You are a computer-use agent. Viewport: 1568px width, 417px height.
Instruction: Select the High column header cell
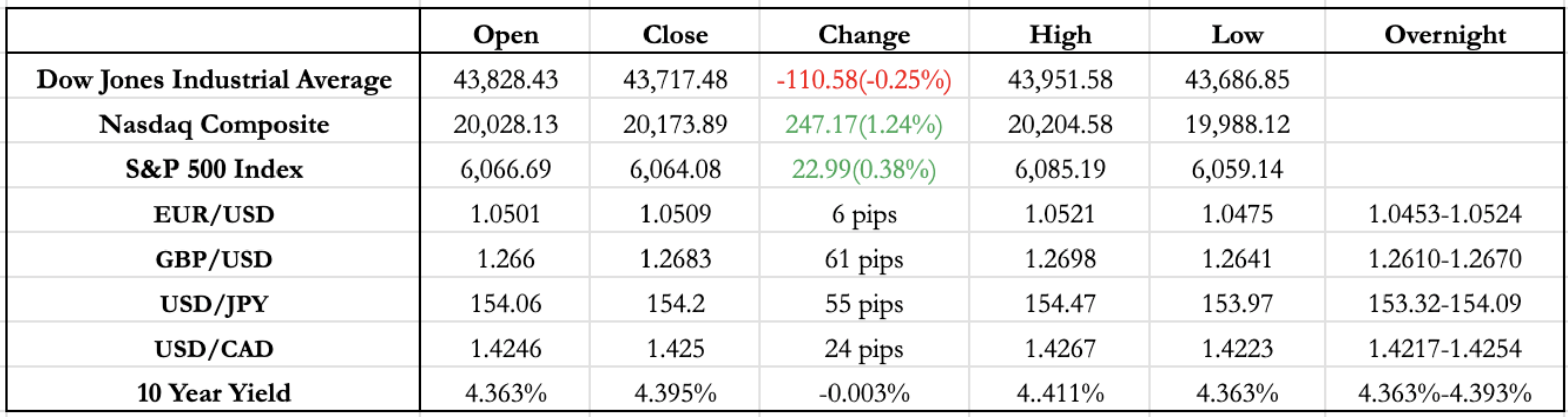[1060, 35]
